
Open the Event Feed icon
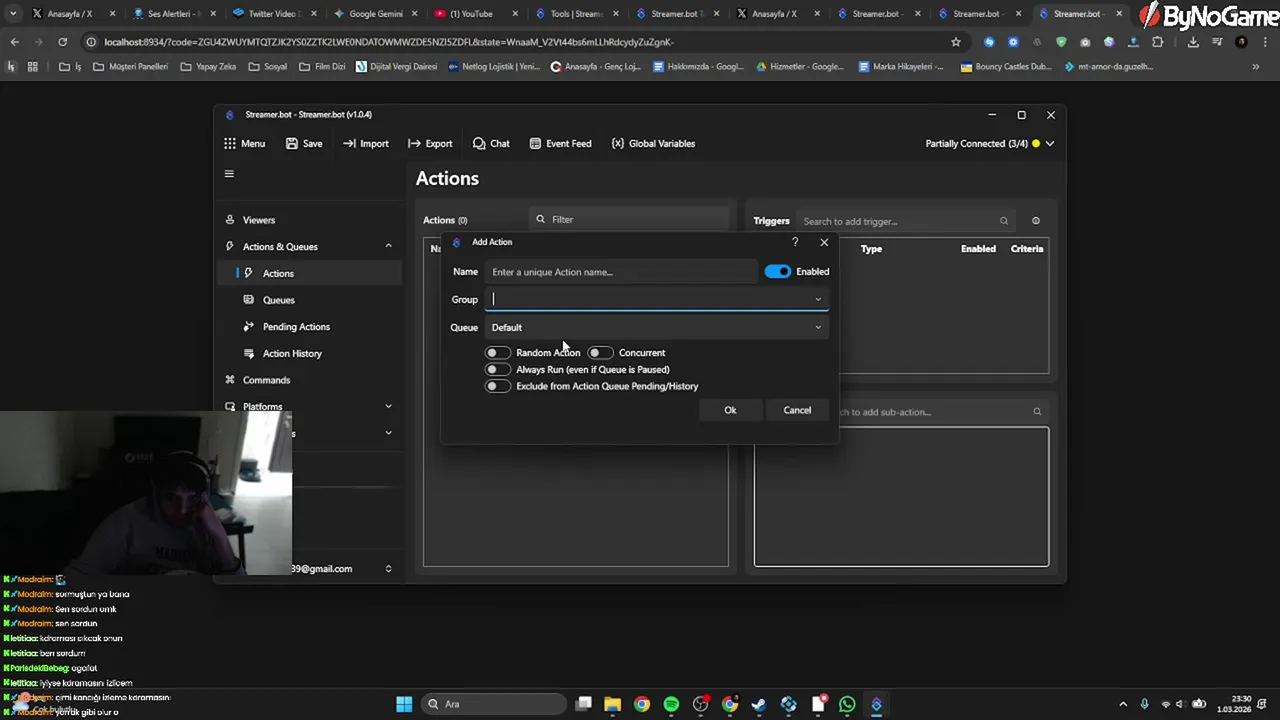click(x=535, y=143)
